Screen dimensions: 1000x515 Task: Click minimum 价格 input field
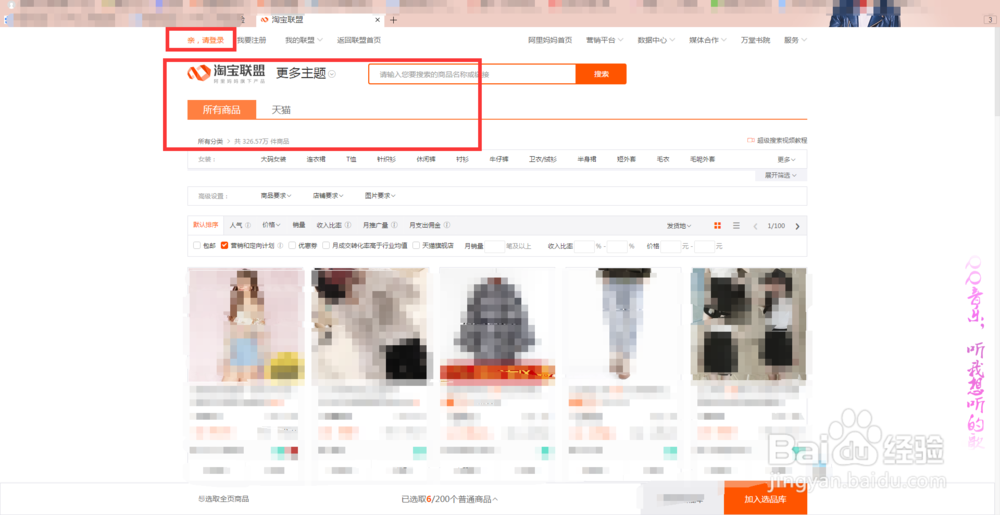coord(671,246)
